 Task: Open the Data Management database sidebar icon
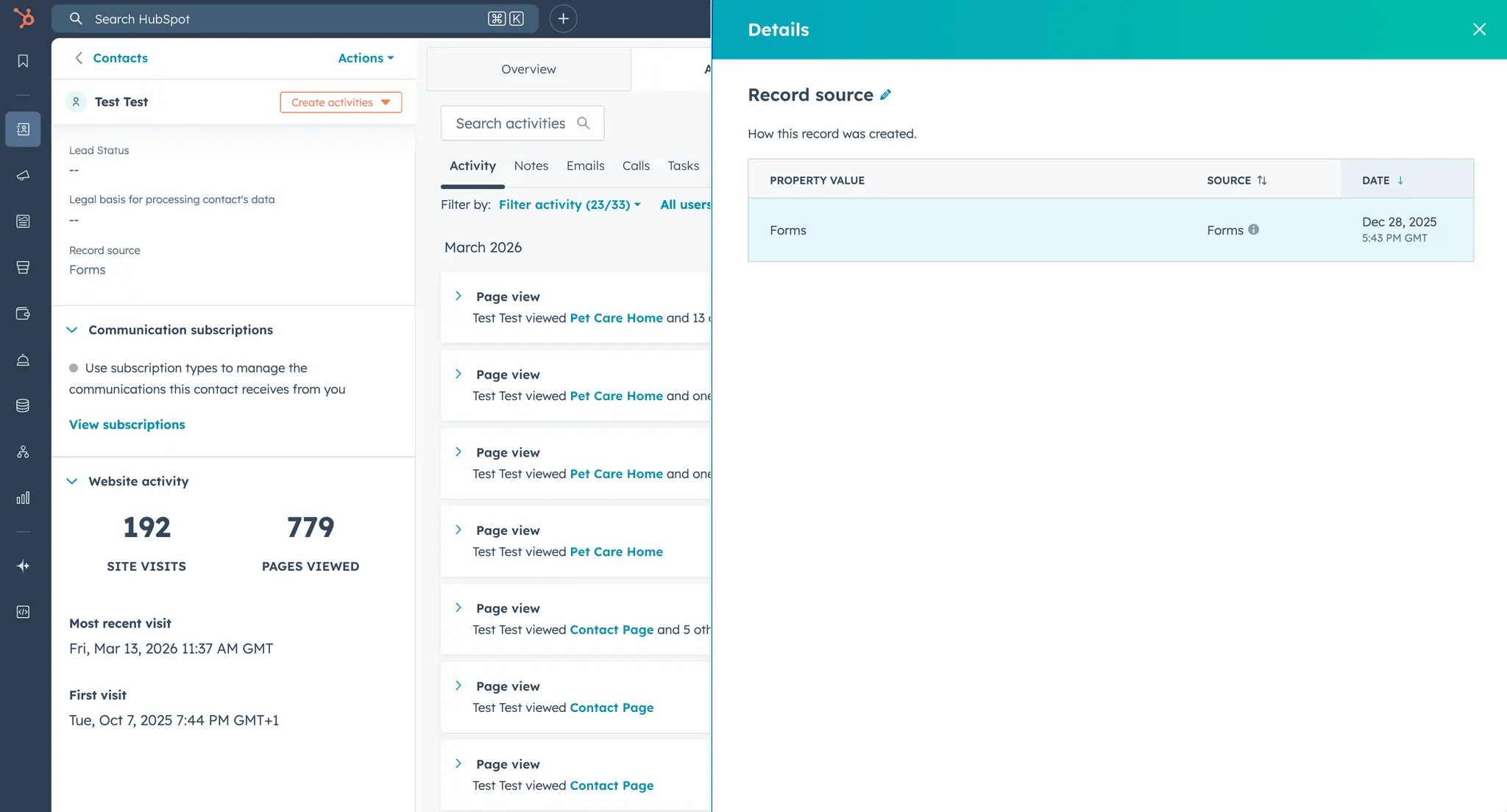click(23, 405)
